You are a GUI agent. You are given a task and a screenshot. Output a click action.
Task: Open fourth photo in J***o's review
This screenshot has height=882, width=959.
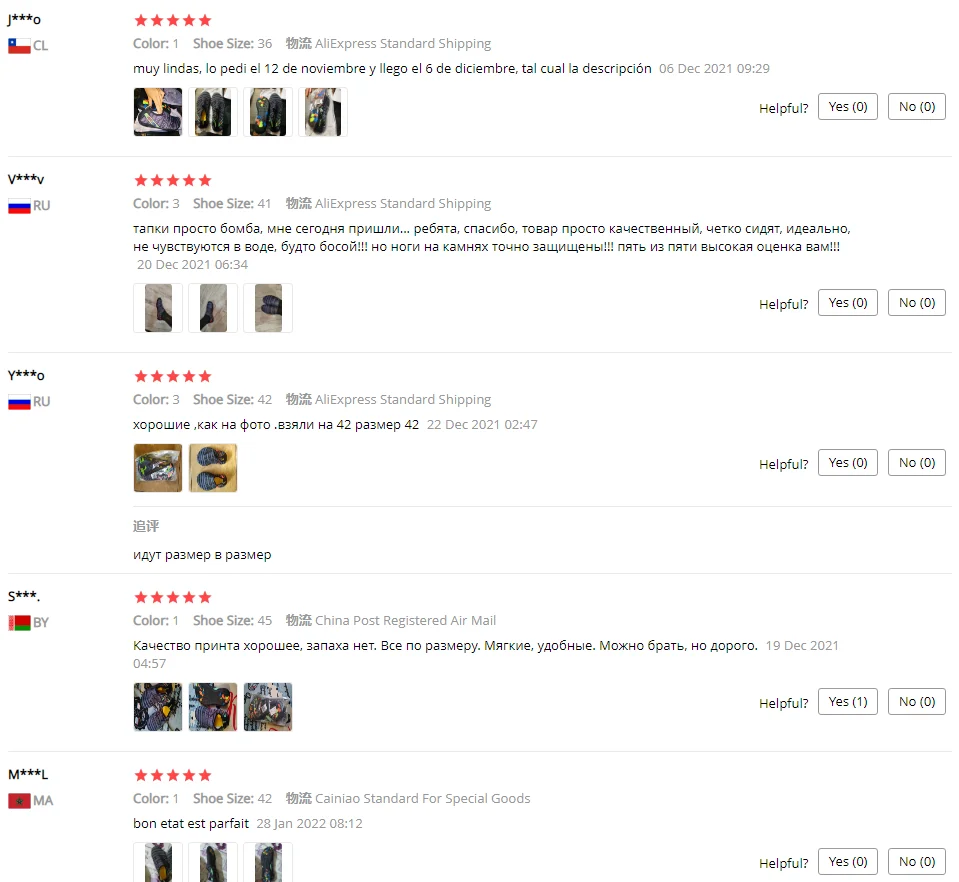[323, 112]
